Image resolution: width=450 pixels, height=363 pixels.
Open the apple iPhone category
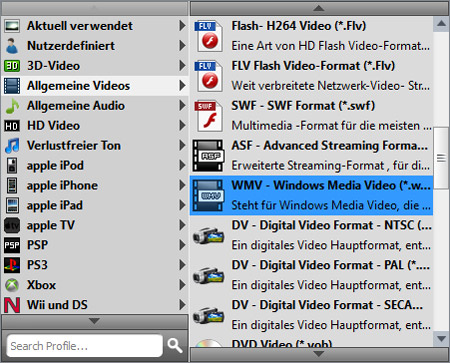[95, 185]
